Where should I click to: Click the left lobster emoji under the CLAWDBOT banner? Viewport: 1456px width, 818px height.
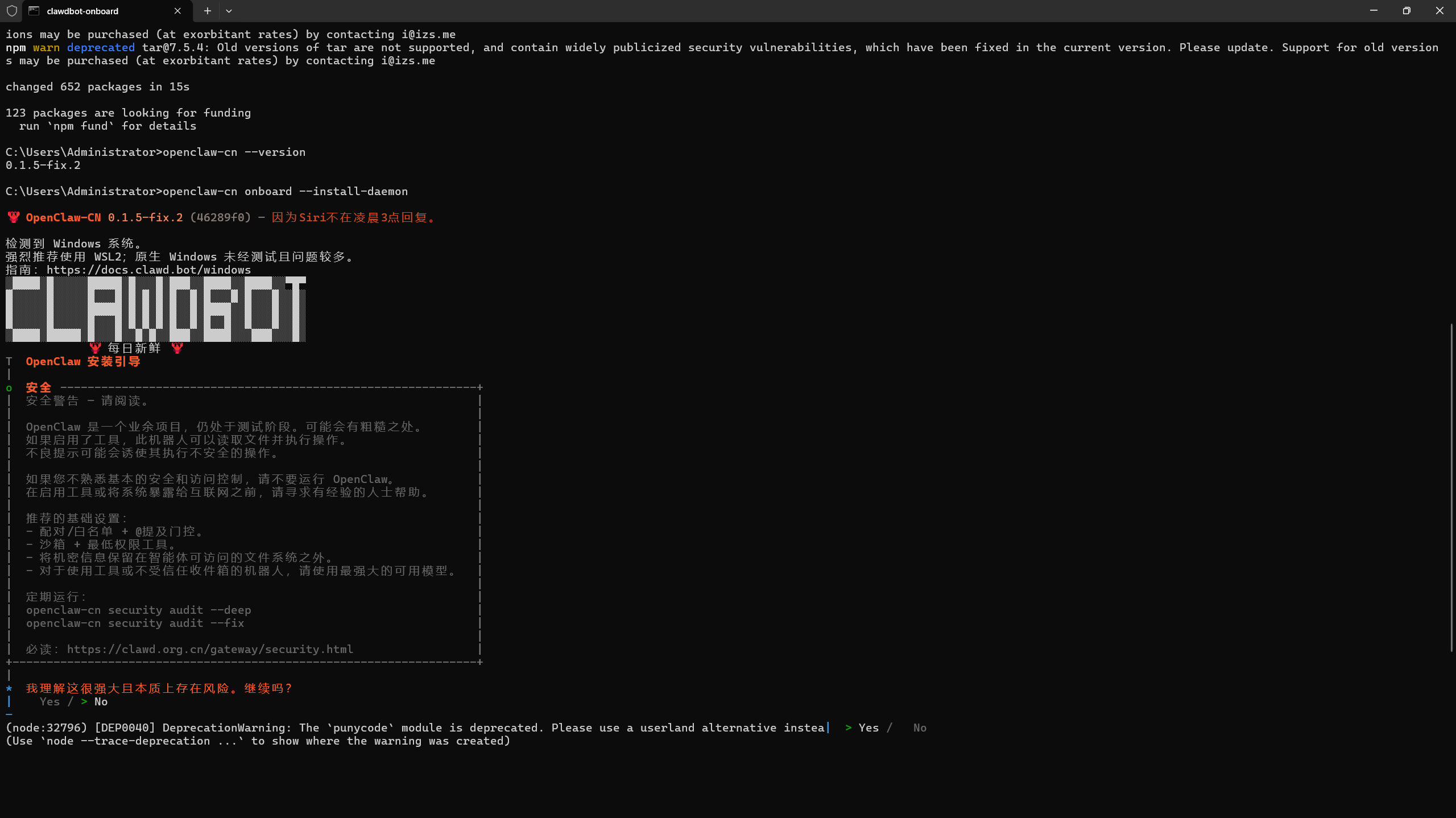tap(95, 348)
